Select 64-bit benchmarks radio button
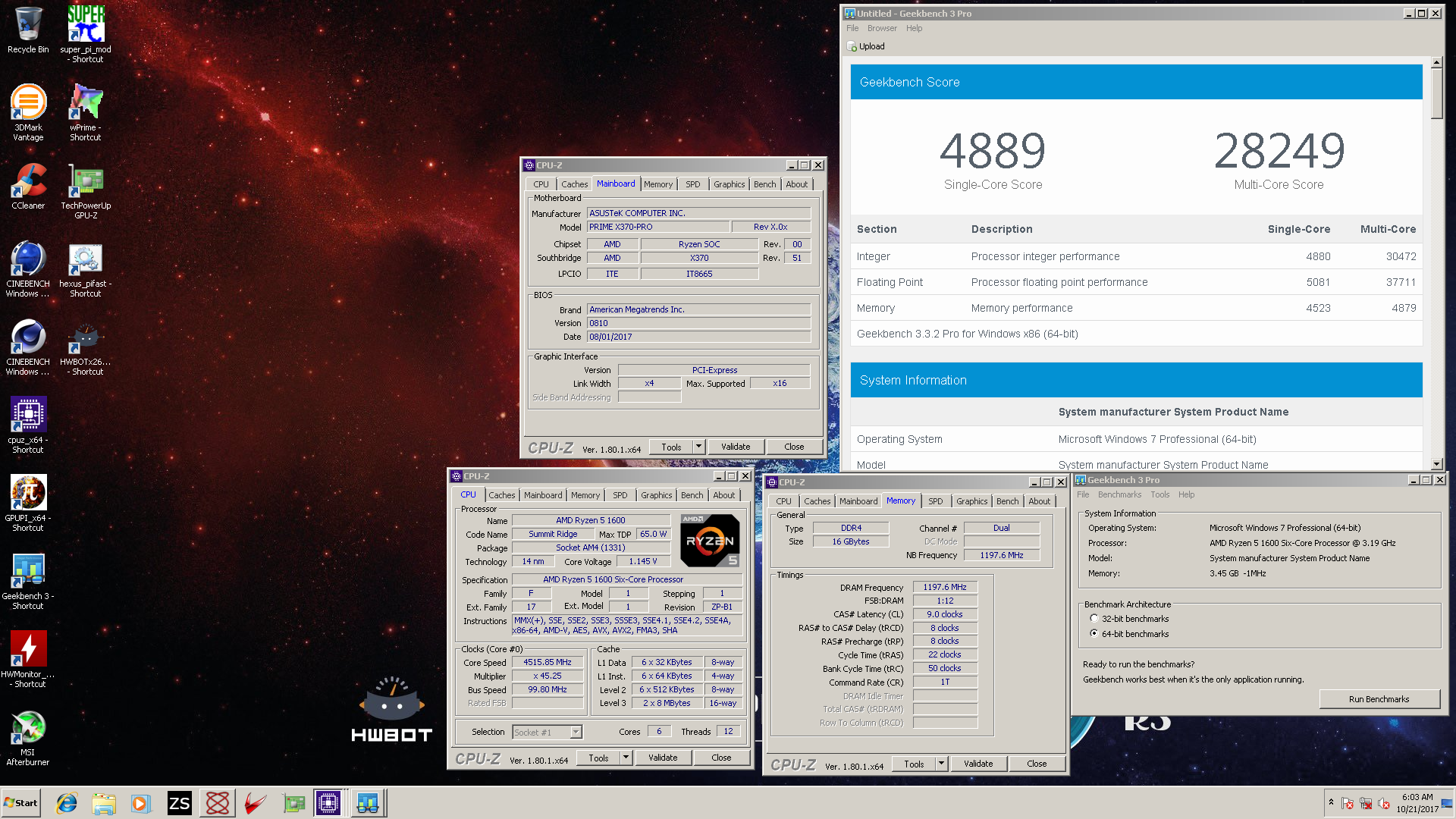 tap(1094, 633)
